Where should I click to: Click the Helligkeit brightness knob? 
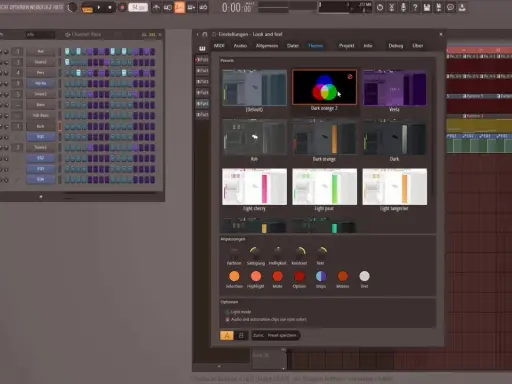click(x=277, y=252)
